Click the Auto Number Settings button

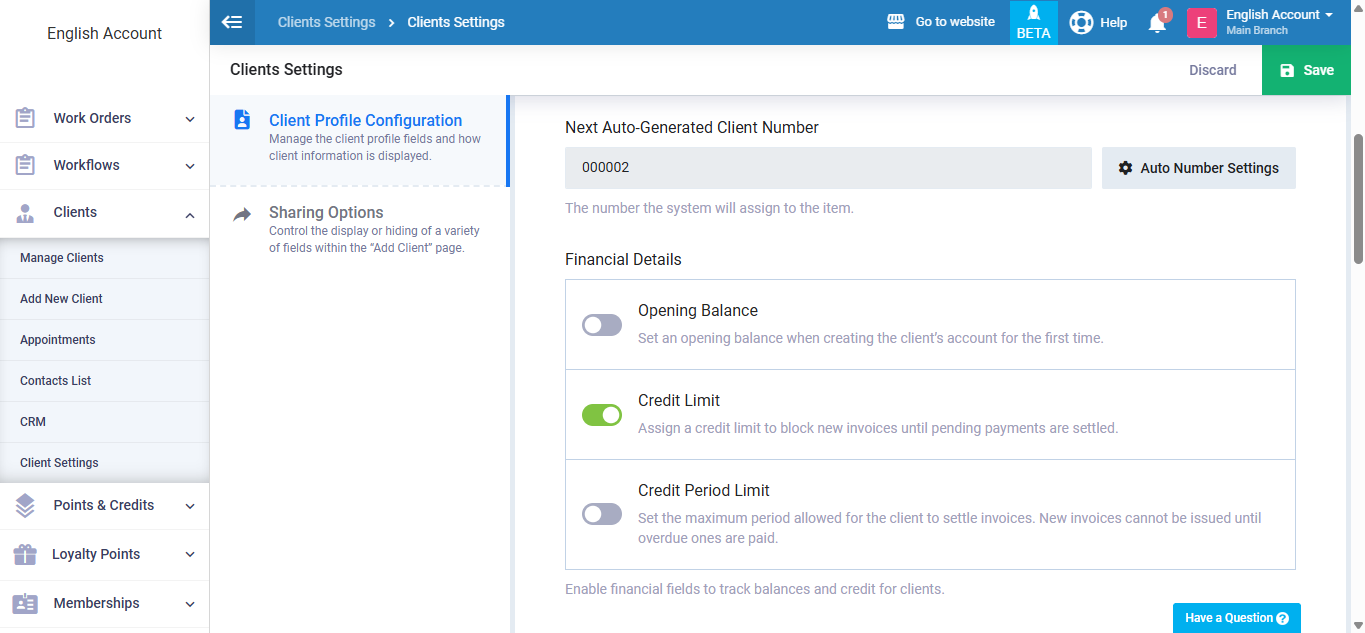[x=1198, y=168]
